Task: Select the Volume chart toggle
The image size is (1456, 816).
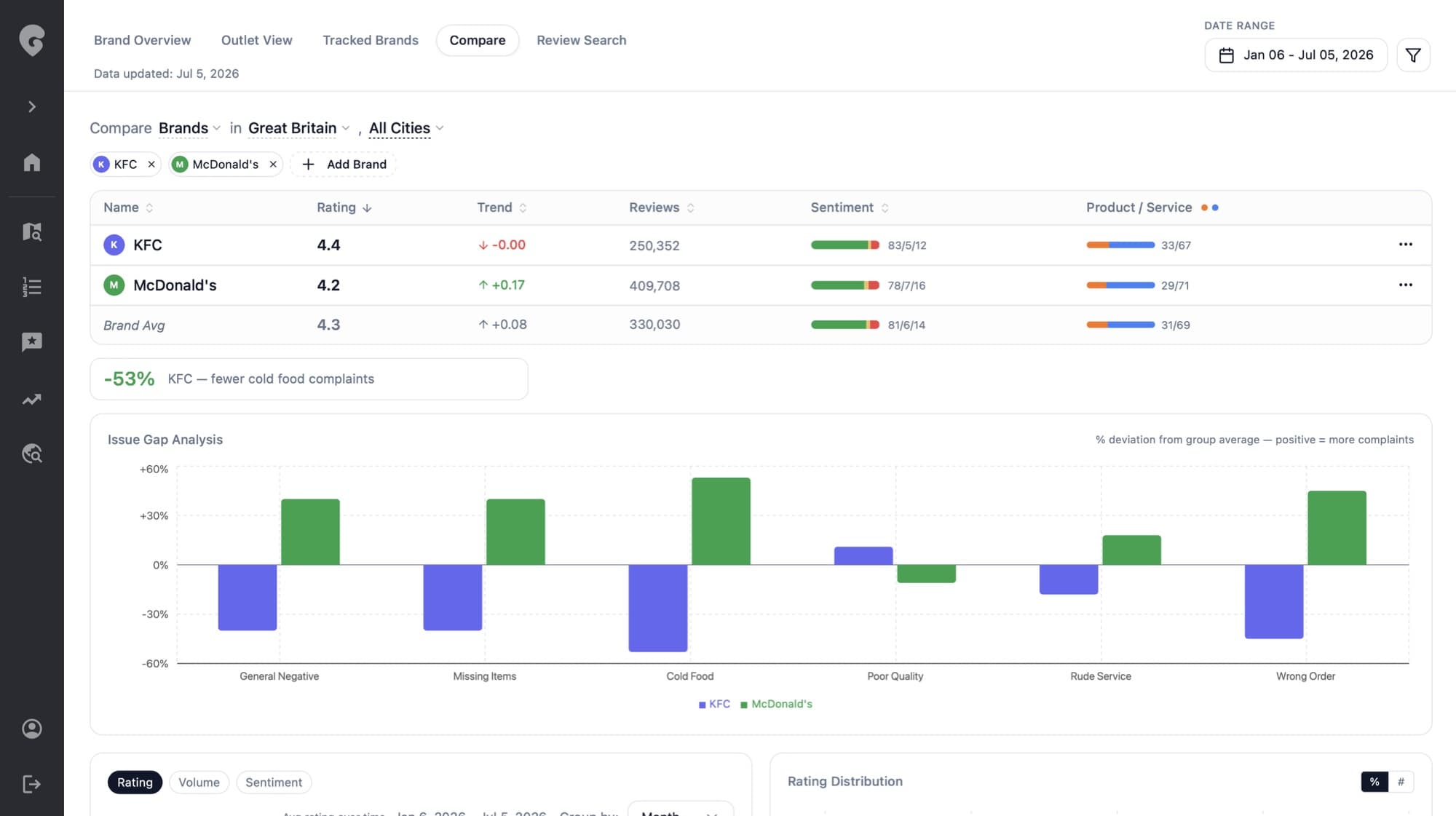Action: click(199, 783)
